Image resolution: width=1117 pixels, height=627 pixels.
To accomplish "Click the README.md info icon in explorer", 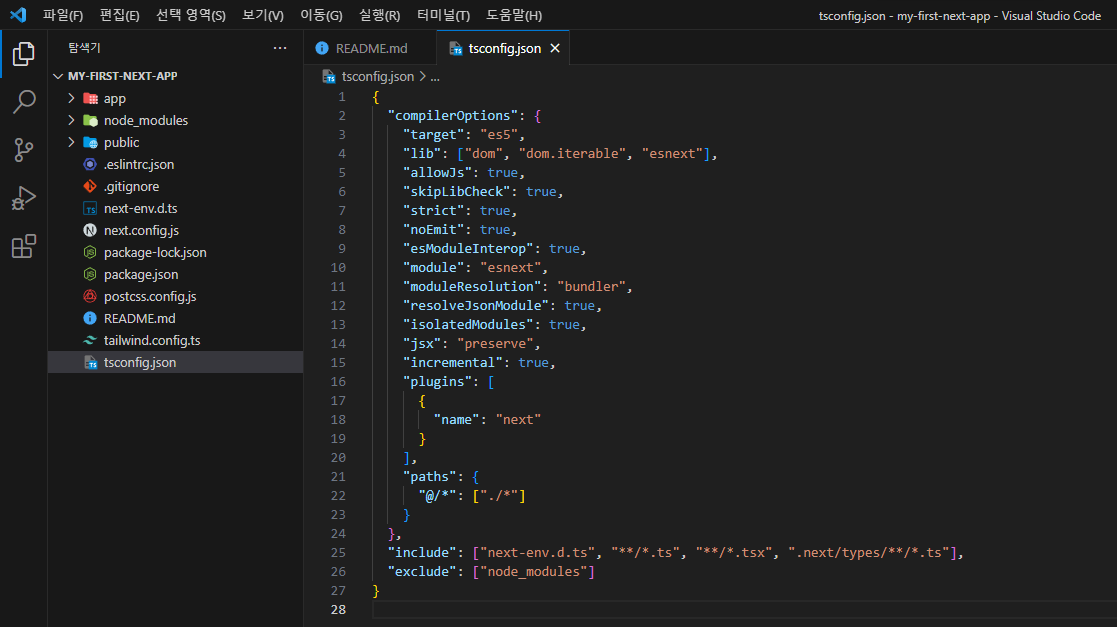I will pyautogui.click(x=90, y=318).
